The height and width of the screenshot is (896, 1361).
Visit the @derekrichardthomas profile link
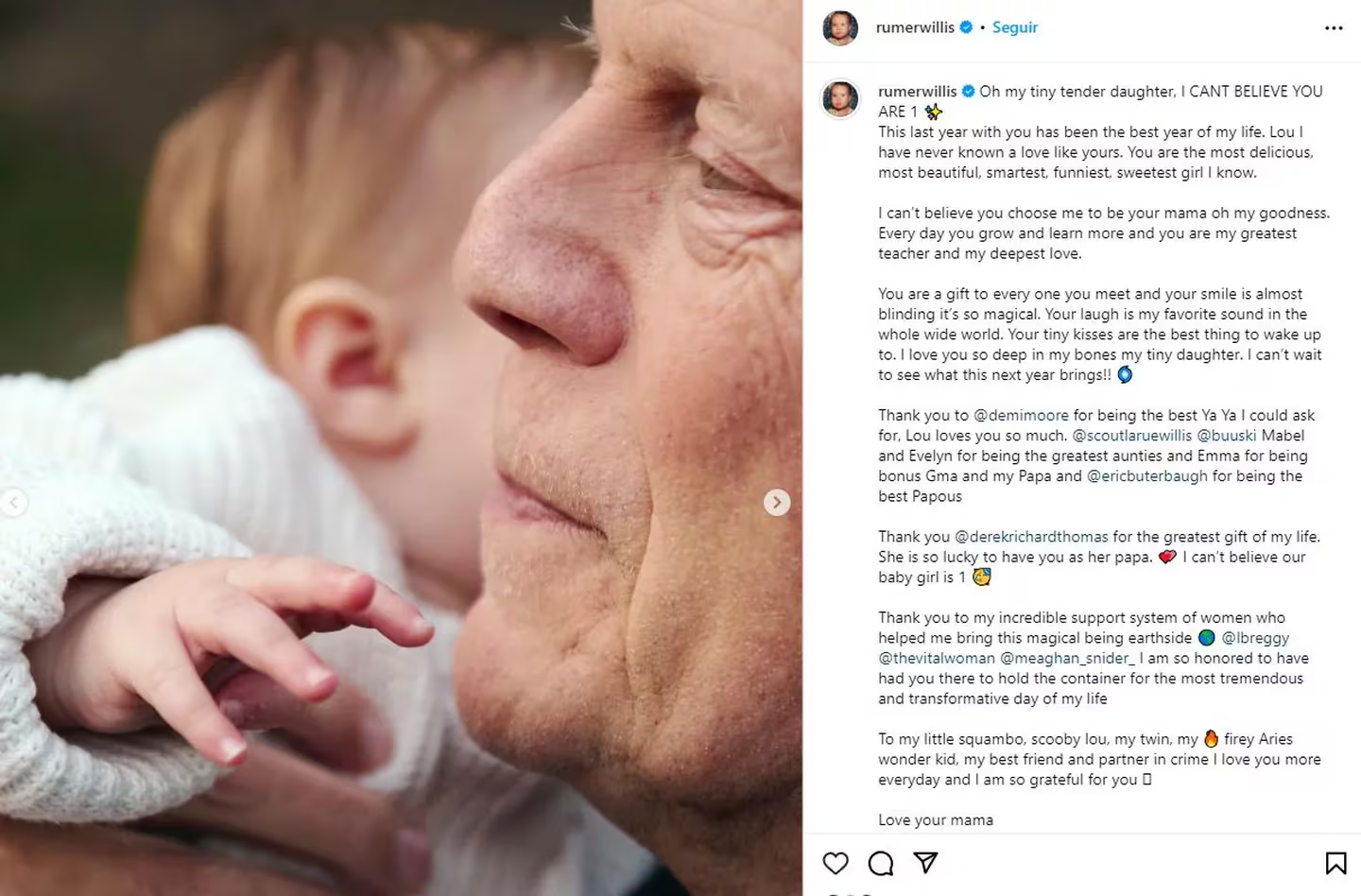(1031, 537)
